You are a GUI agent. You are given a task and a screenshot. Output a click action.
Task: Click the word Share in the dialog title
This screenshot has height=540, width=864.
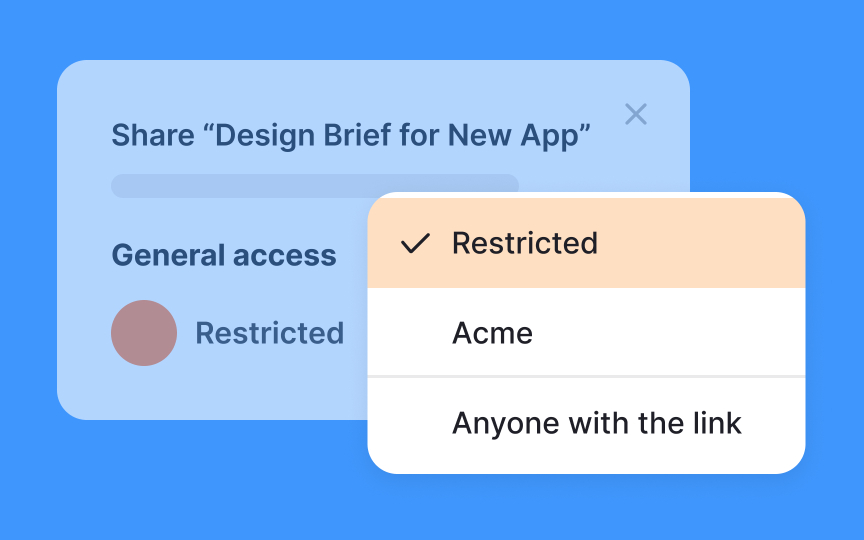pyautogui.click(x=152, y=135)
